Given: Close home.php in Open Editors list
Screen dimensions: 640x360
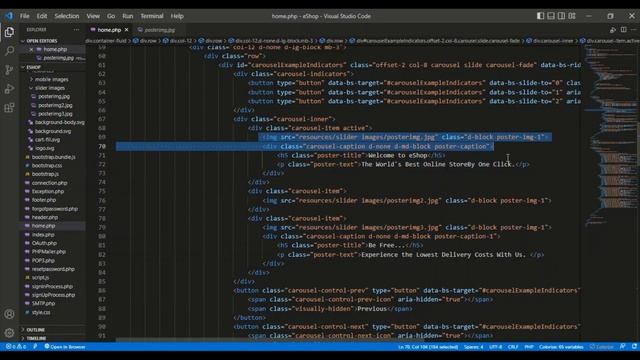Looking at the screenshot, I should pyautogui.click(x=31, y=49).
